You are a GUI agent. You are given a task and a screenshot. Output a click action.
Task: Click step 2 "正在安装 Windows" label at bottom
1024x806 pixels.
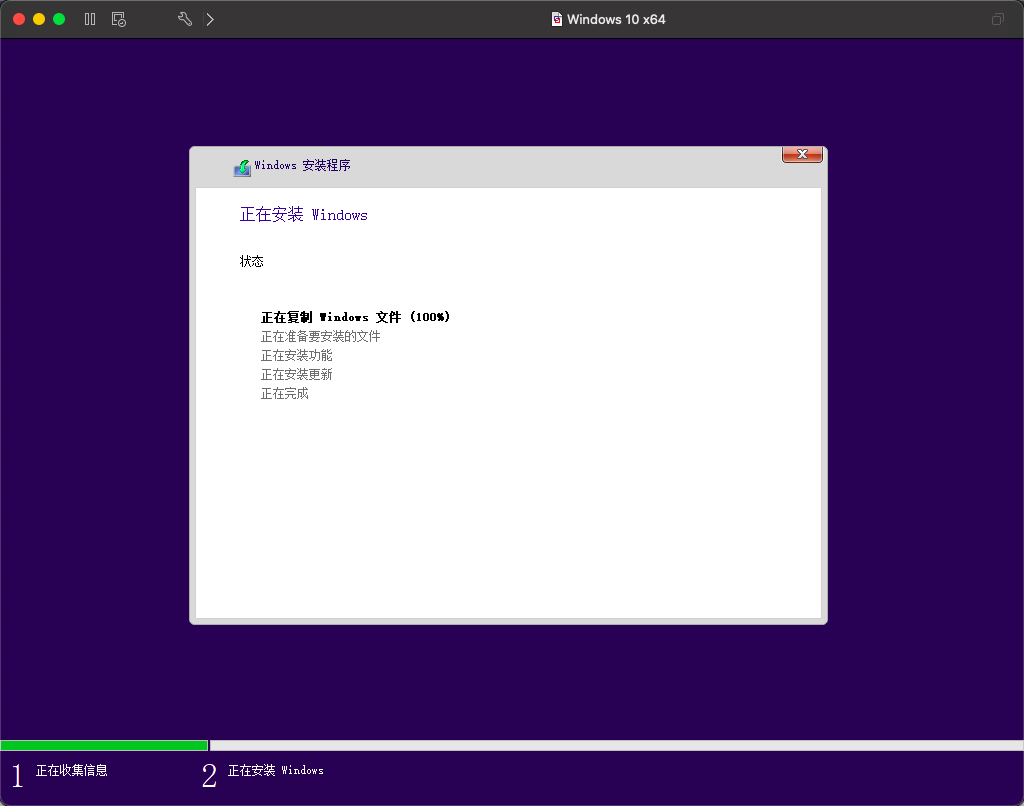tap(275, 771)
